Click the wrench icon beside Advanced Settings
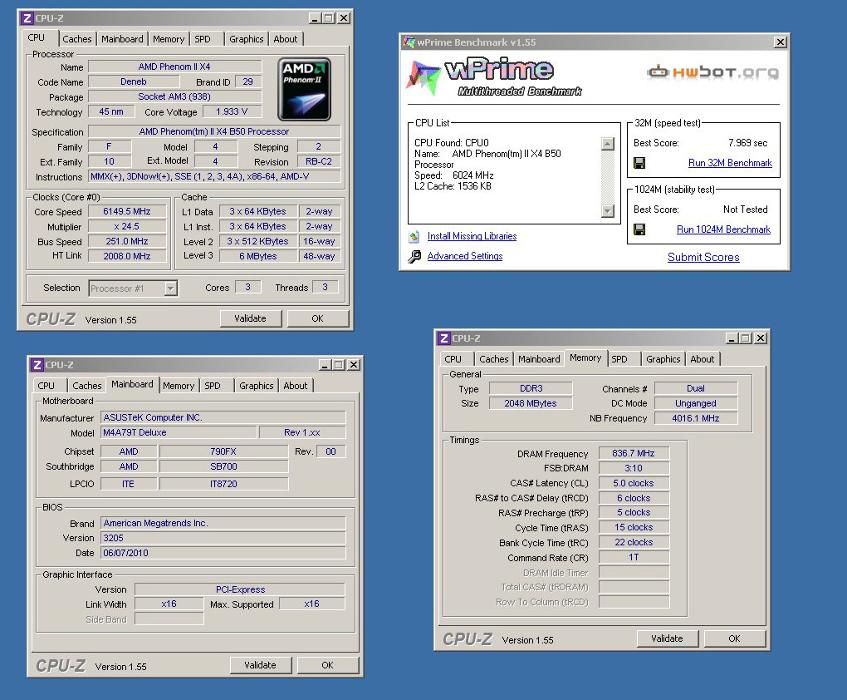This screenshot has width=847, height=700. tap(414, 256)
